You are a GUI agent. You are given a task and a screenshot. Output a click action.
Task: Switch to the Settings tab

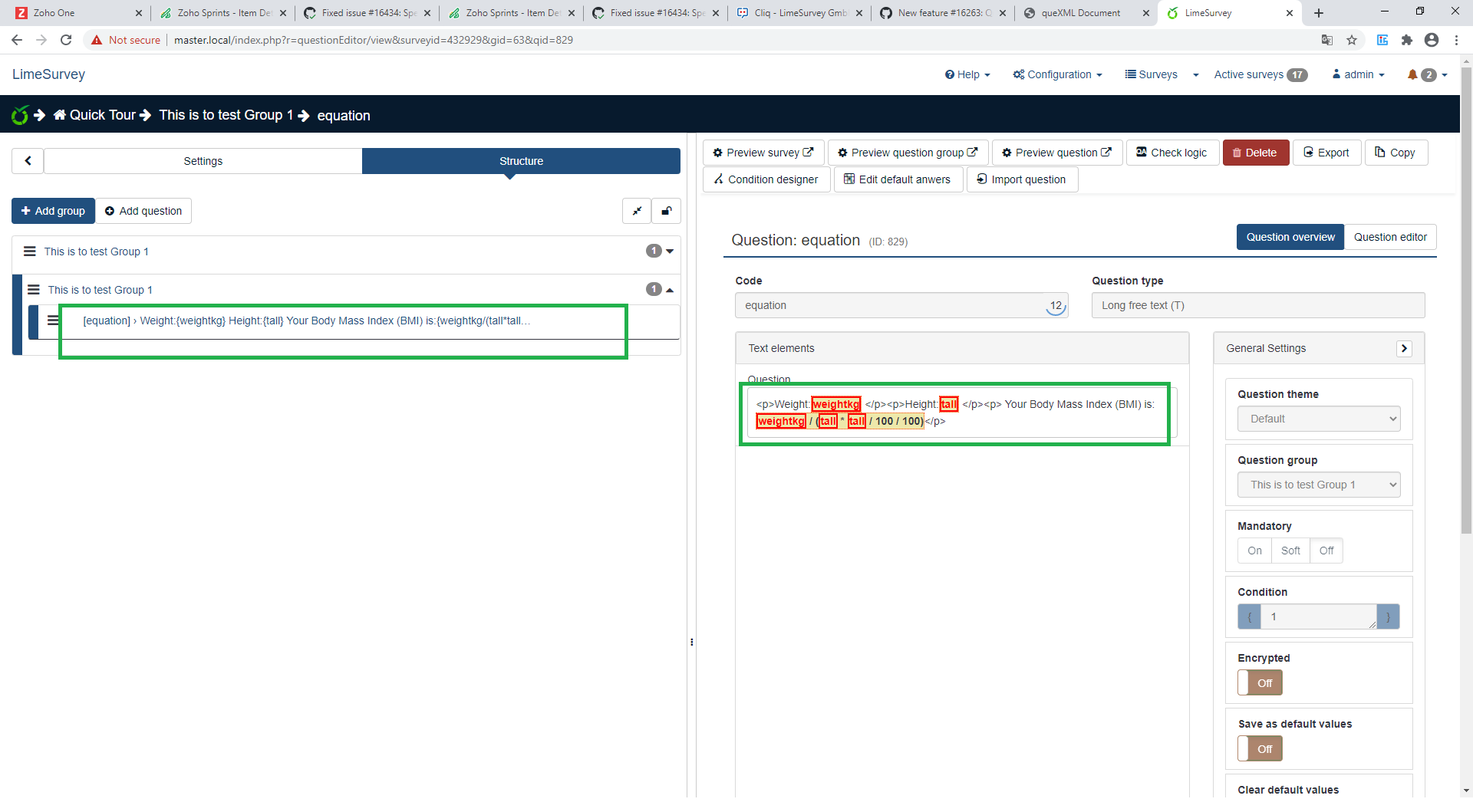[203, 161]
